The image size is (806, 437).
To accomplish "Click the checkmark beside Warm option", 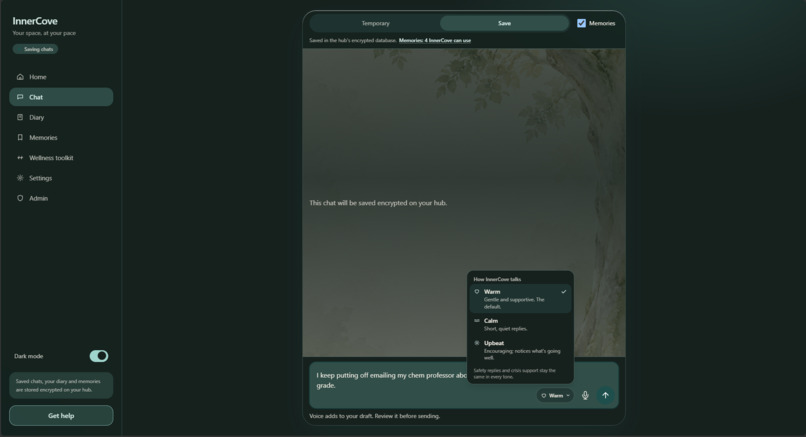I will click(x=563, y=292).
